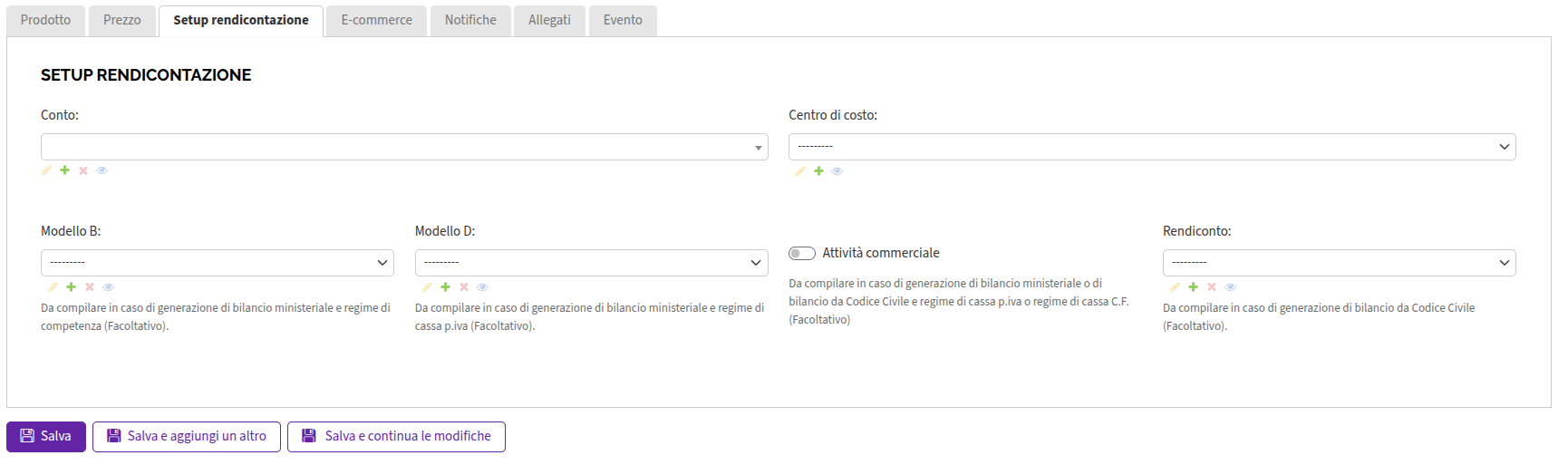Select the Setup rendicontazione tab
This screenshot has height=465, width=1568.
point(241,21)
